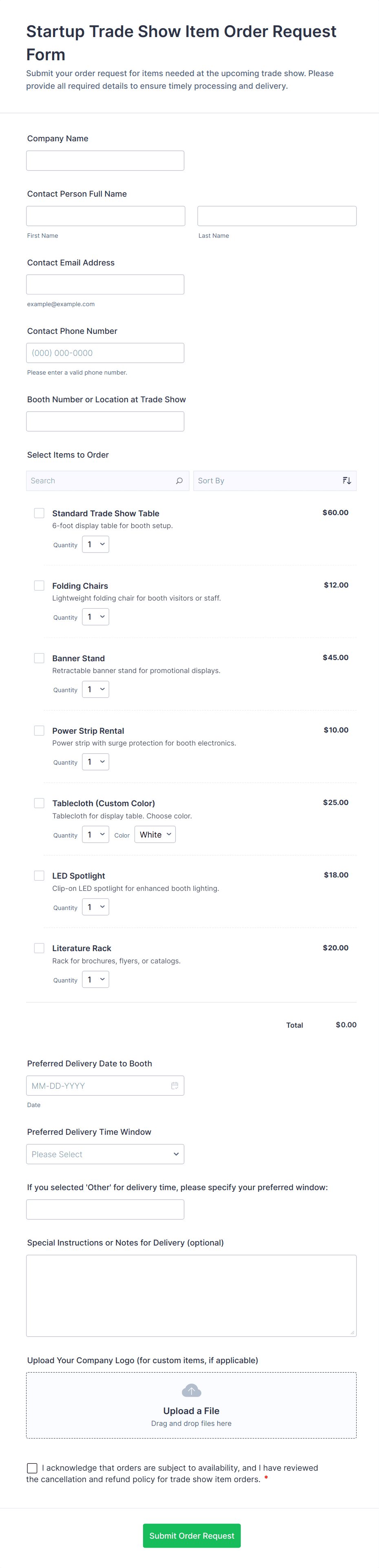Expand Preferred Delivery Time Window dropdown
379x1568 pixels.
click(105, 1154)
